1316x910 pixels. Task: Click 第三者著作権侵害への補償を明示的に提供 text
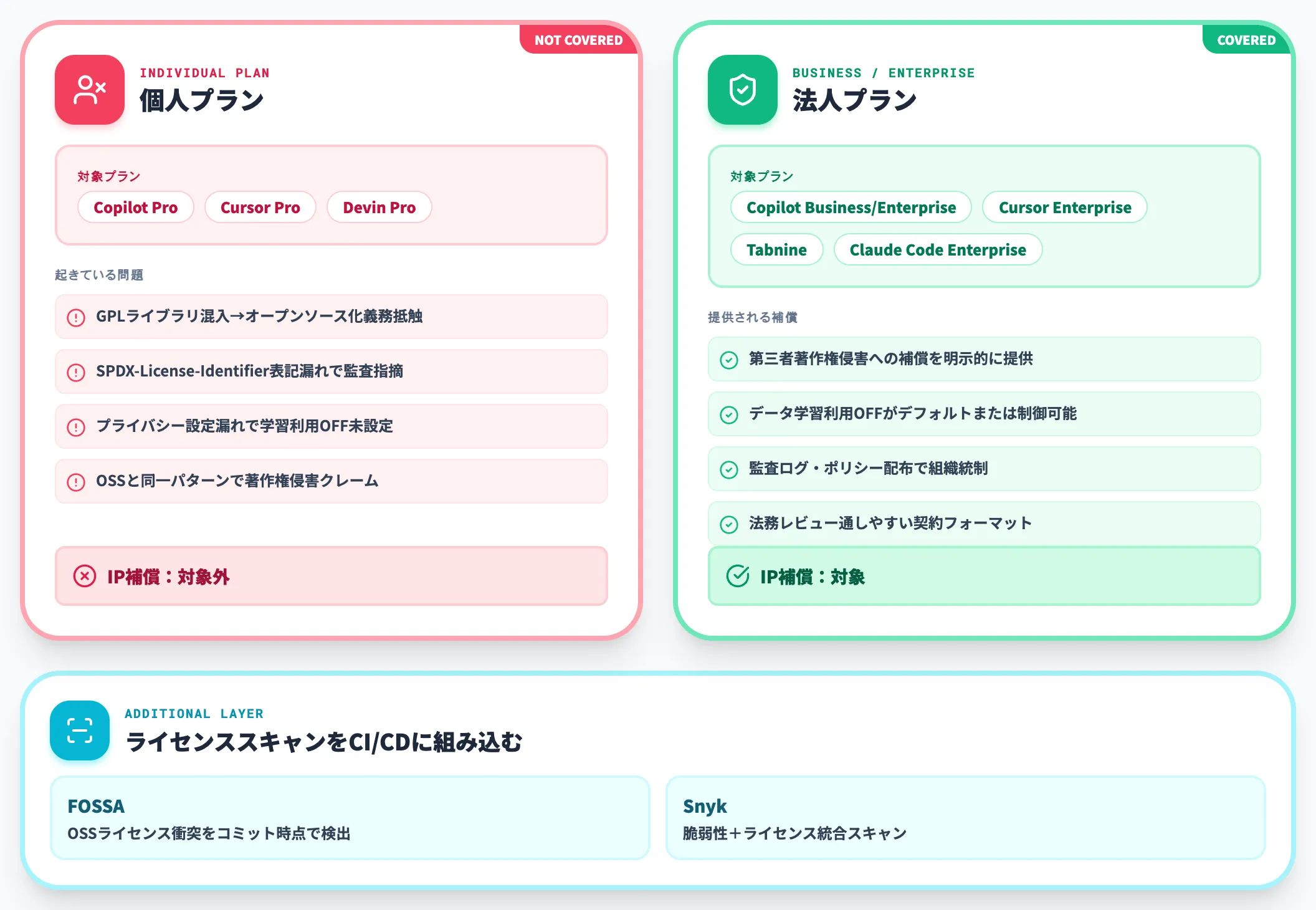click(x=891, y=358)
